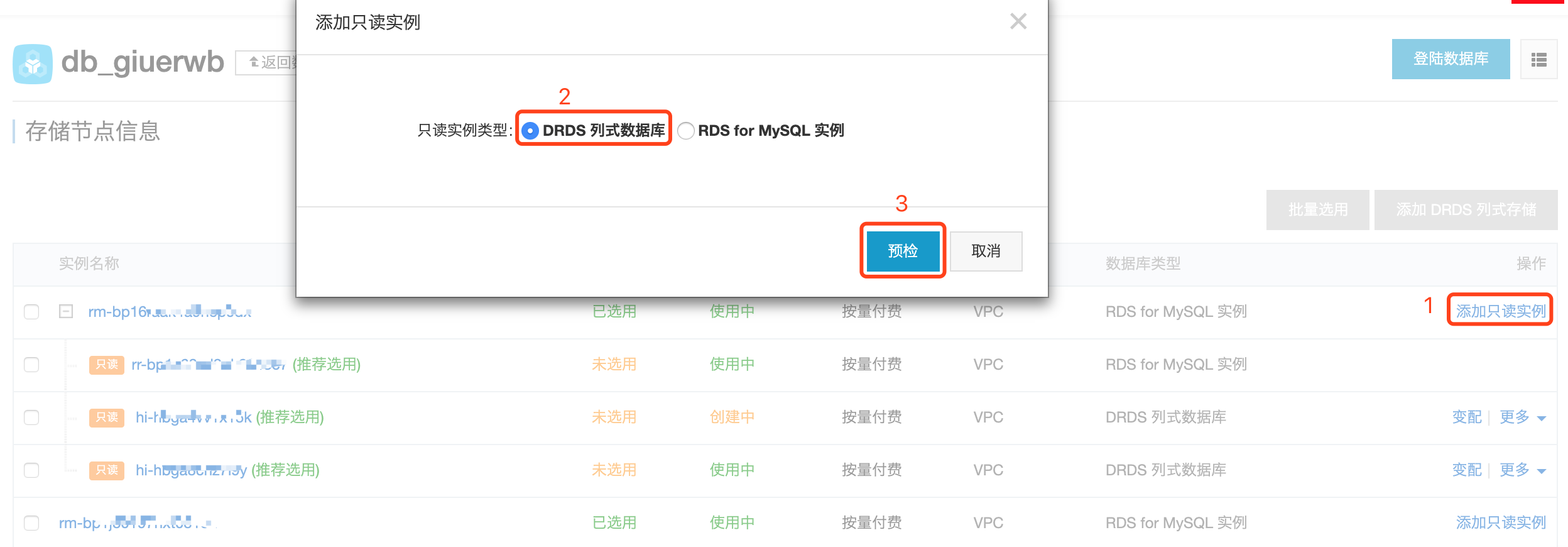Click 添加只读实例 link in first rm-bp16 row
This screenshot has height=547, width=1568.
1500,311
